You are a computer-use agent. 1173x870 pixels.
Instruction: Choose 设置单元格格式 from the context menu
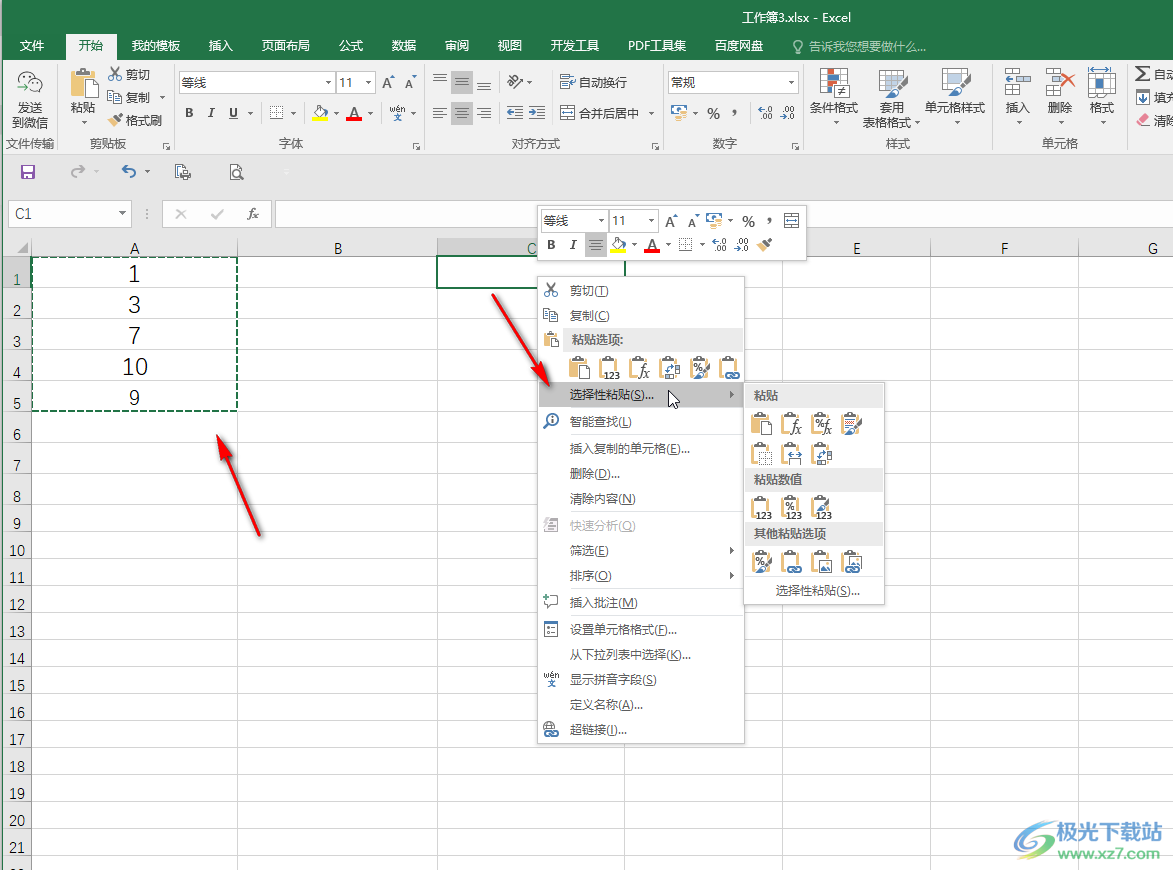pyautogui.click(x=623, y=630)
